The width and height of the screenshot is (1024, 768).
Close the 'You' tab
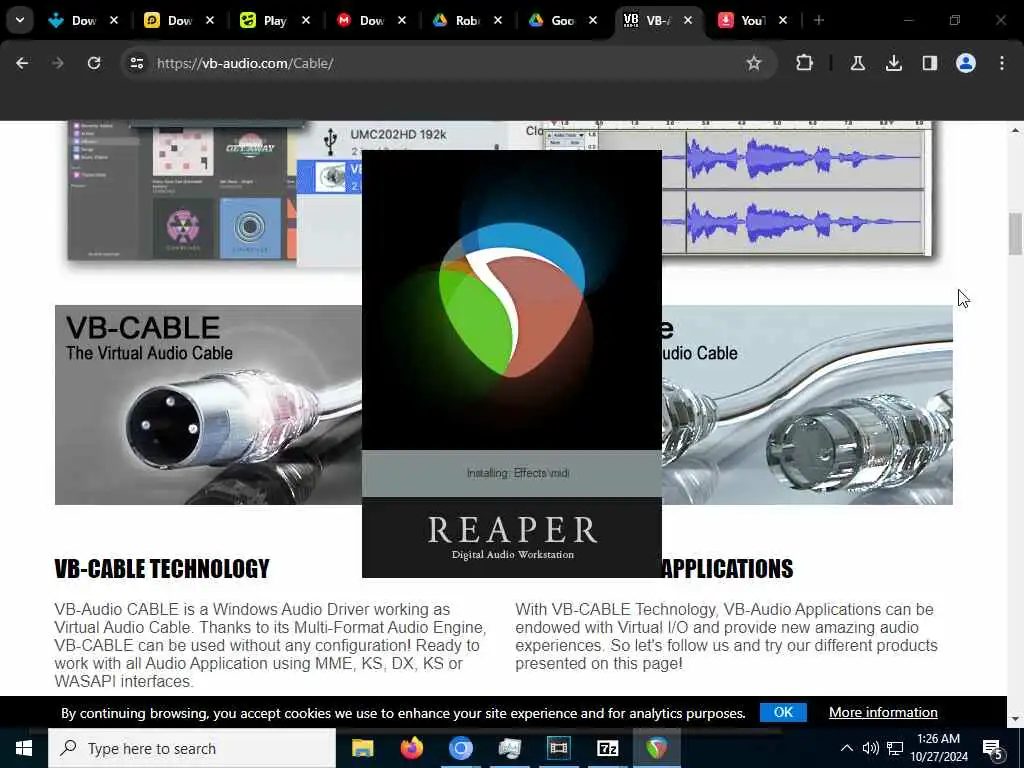(x=783, y=21)
